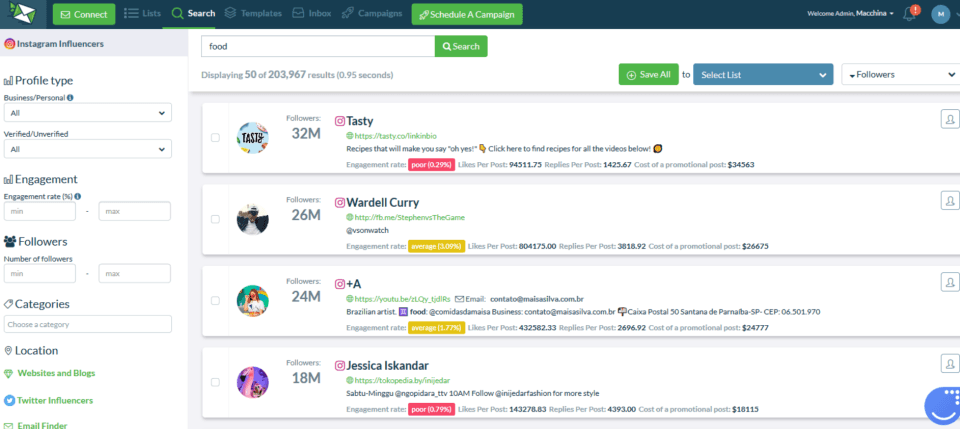Expand the Welcome Admin account menu
Viewport: 960px width, 429px height.
click(850, 13)
